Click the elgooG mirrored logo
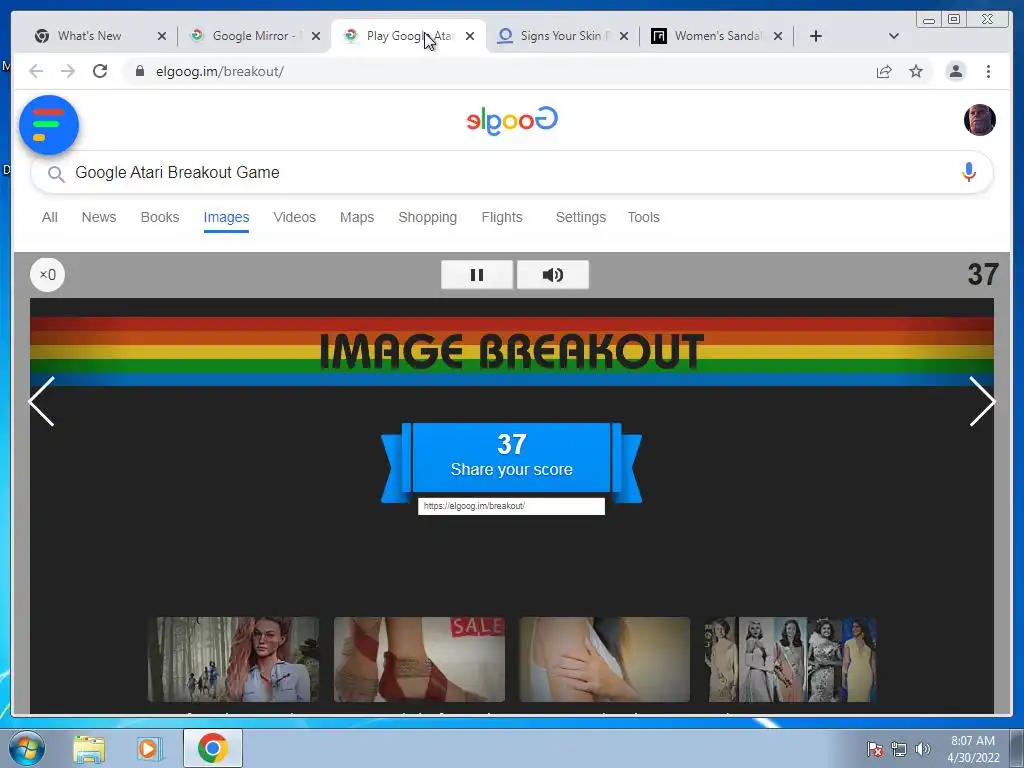This screenshot has width=1024, height=768. tap(512, 120)
